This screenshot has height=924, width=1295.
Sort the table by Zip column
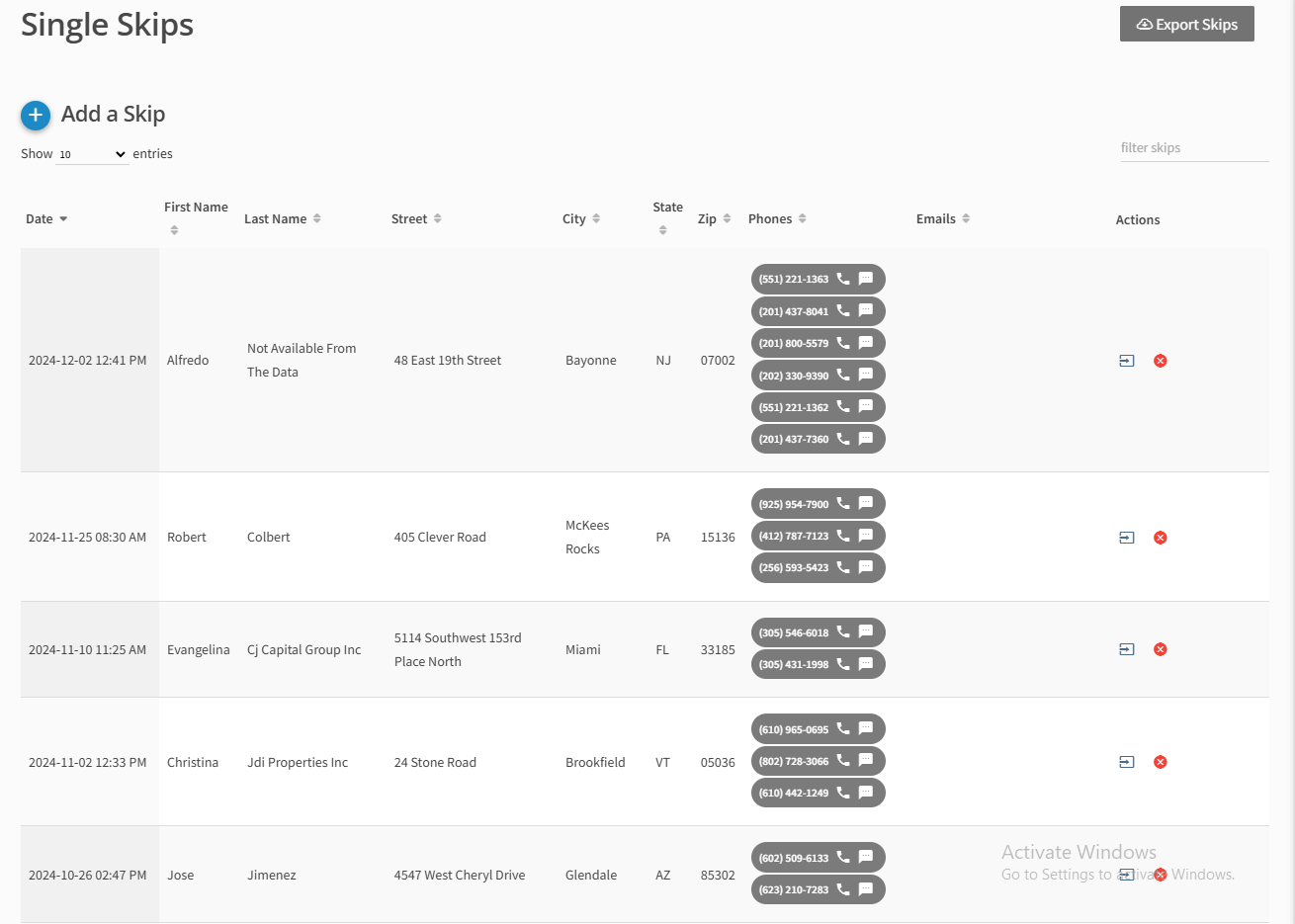tap(714, 219)
